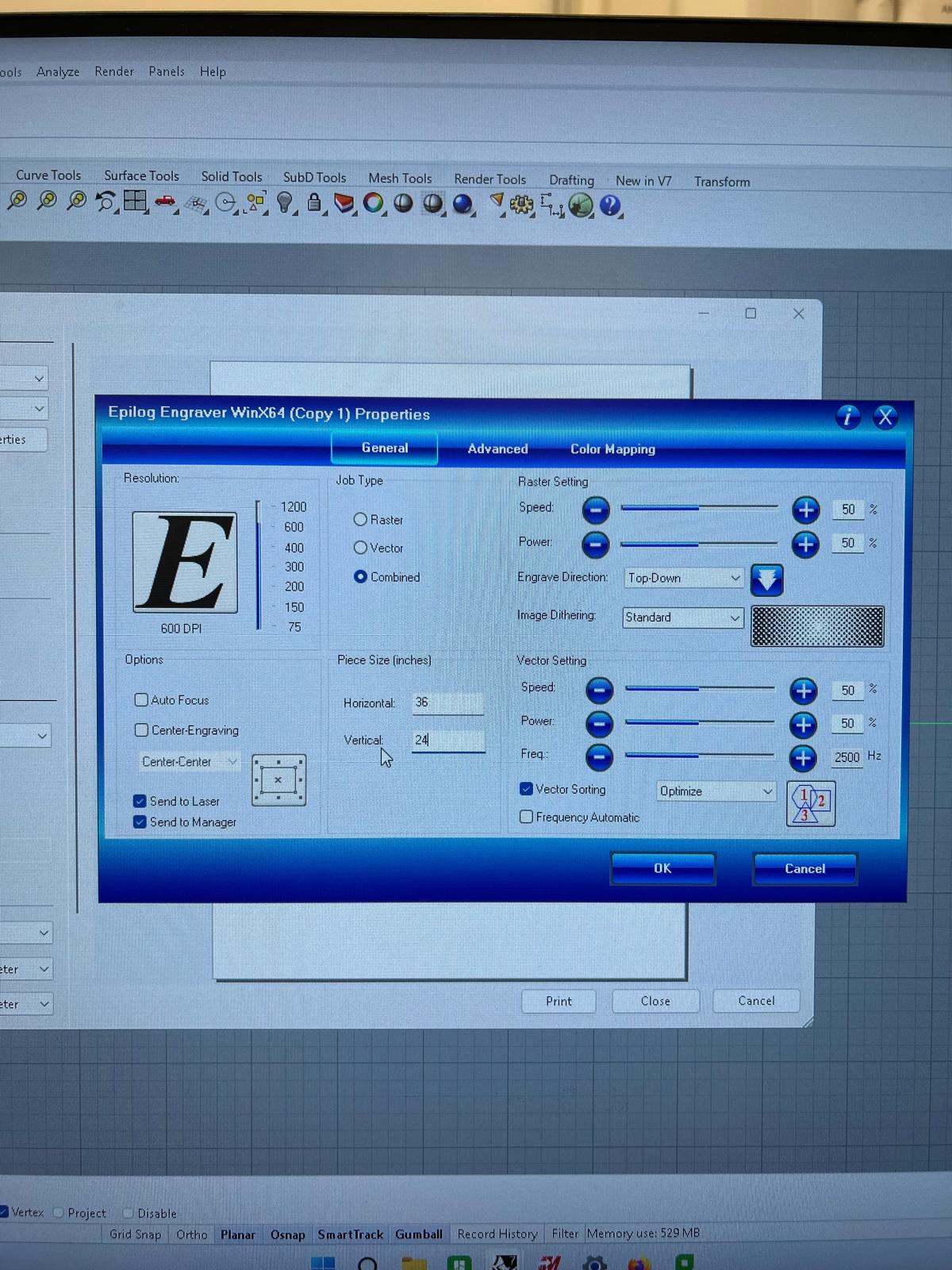Click the Vector Sorting order icon

(810, 803)
